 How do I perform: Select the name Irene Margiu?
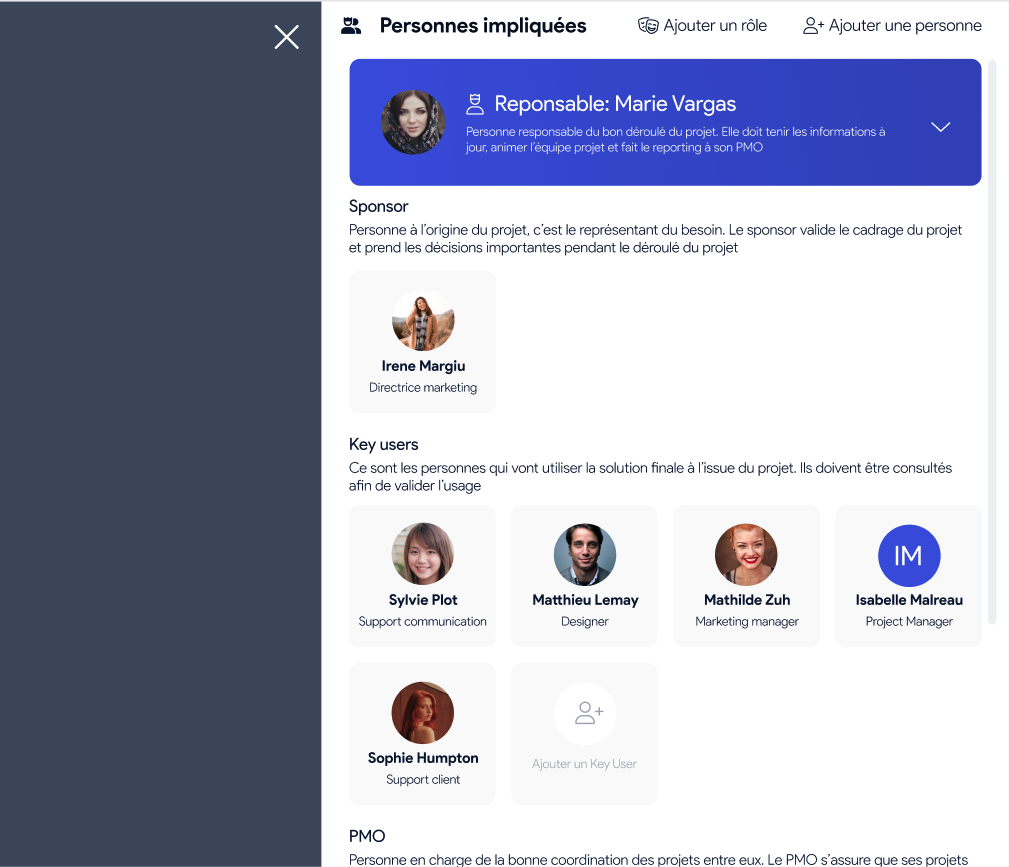423,366
